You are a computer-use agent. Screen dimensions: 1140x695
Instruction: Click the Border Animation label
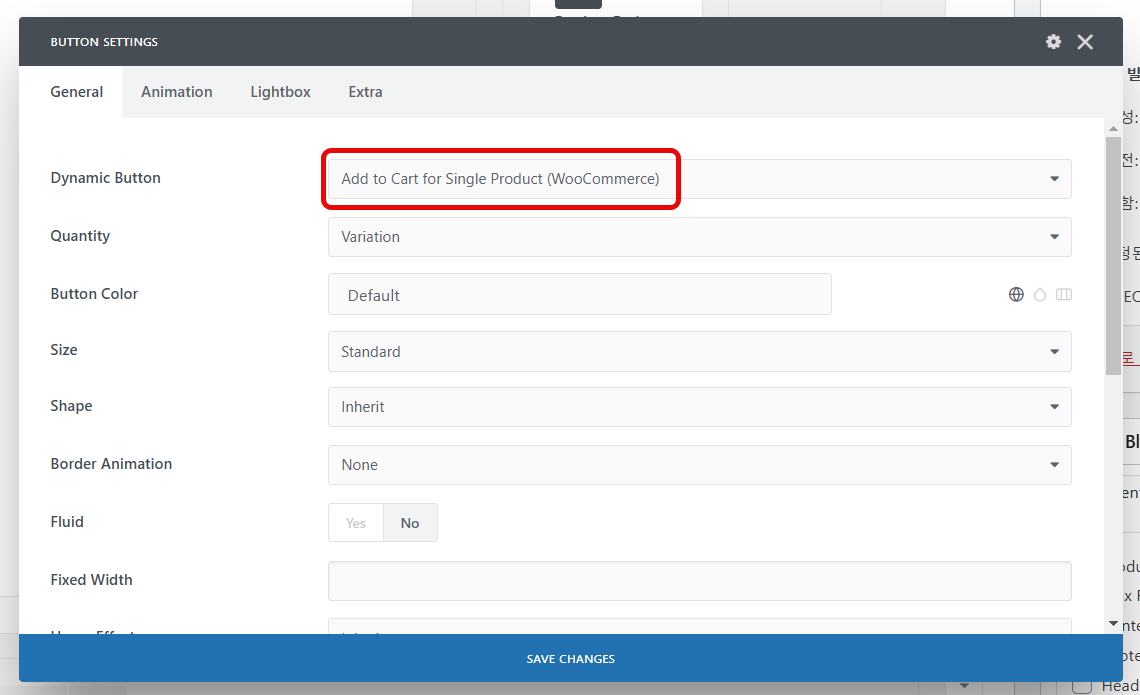(111, 464)
